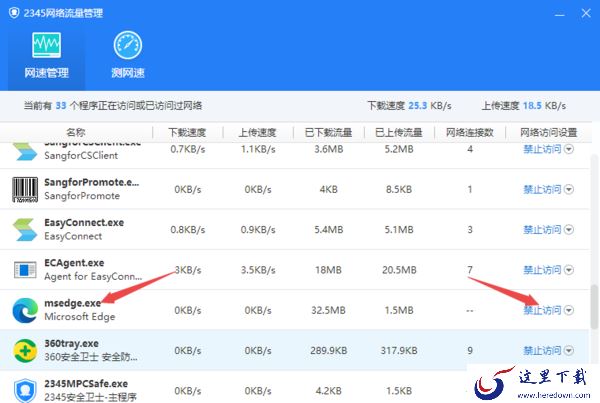This screenshot has width=600, height=403.
Task: Select the EasyConnect.exe program name
Action: (84, 222)
